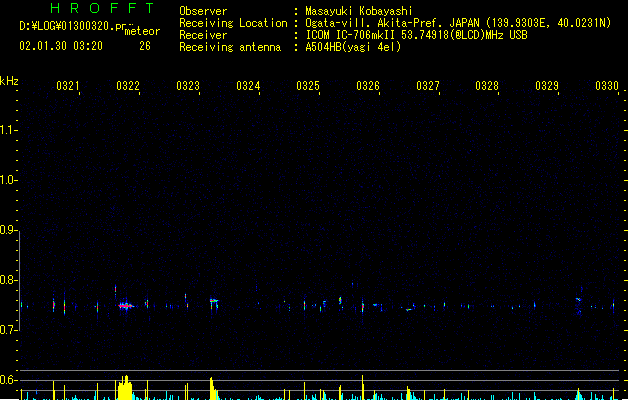
Task: Click the HROFFT title text
Action: 103,8
